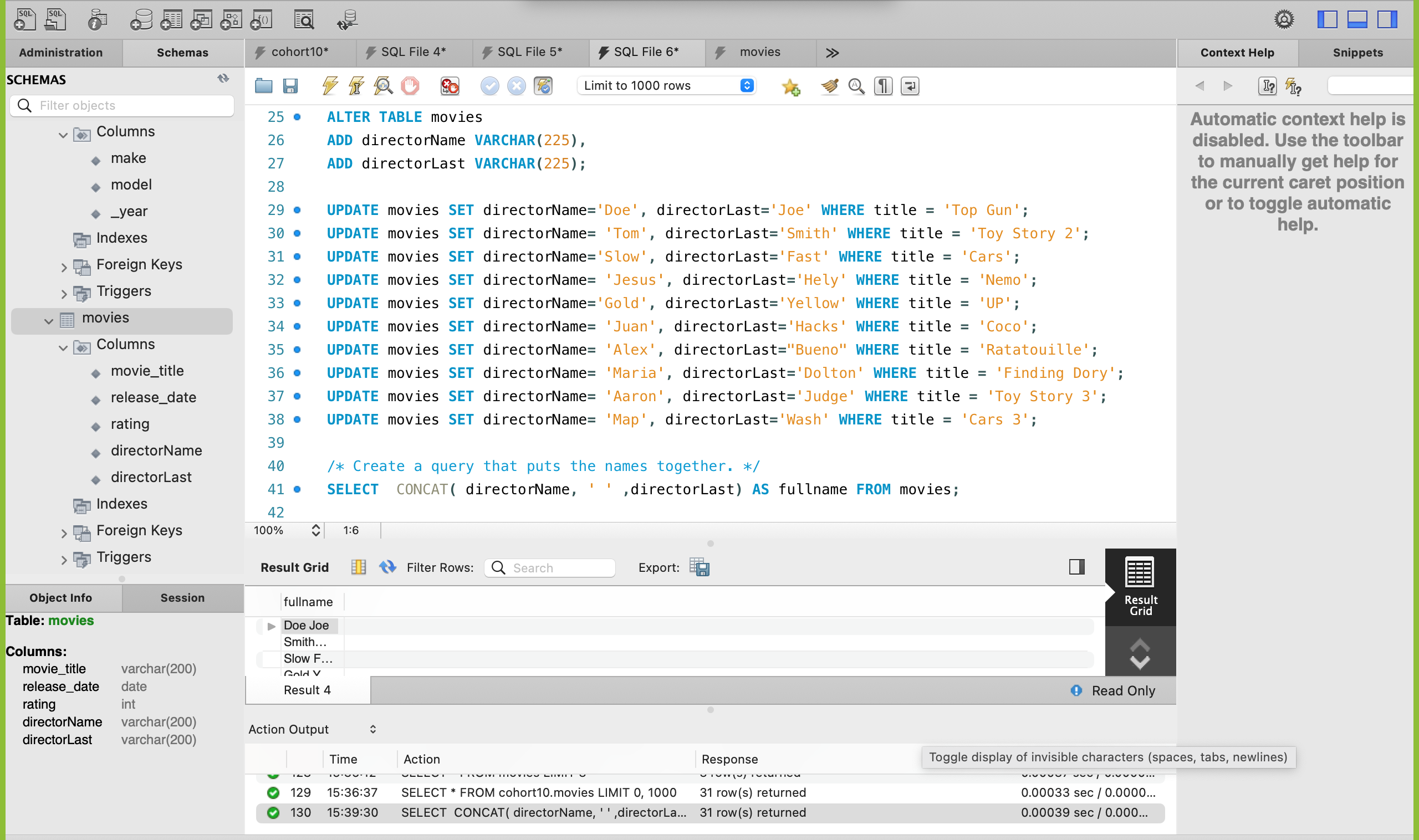The image size is (1419, 840).
Task: Stop the running query hand icon
Action: point(410,86)
